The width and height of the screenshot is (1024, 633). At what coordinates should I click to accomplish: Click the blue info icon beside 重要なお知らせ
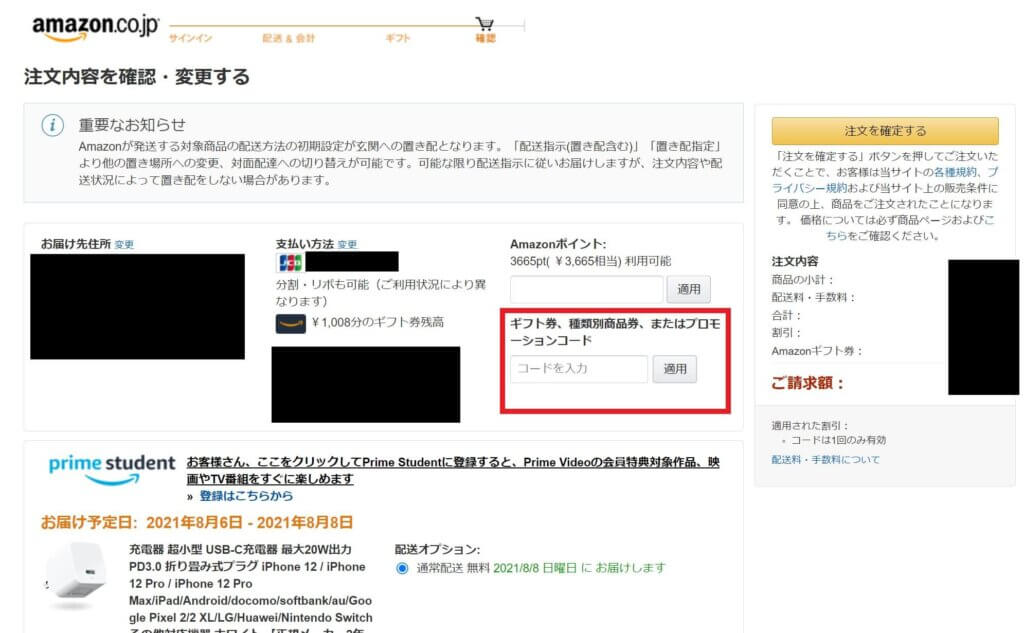point(52,125)
